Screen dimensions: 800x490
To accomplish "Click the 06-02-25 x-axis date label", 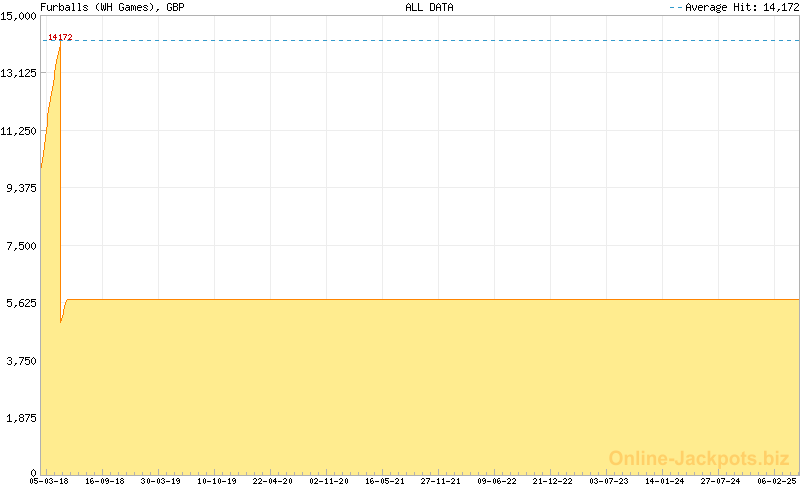I will (x=777, y=481).
